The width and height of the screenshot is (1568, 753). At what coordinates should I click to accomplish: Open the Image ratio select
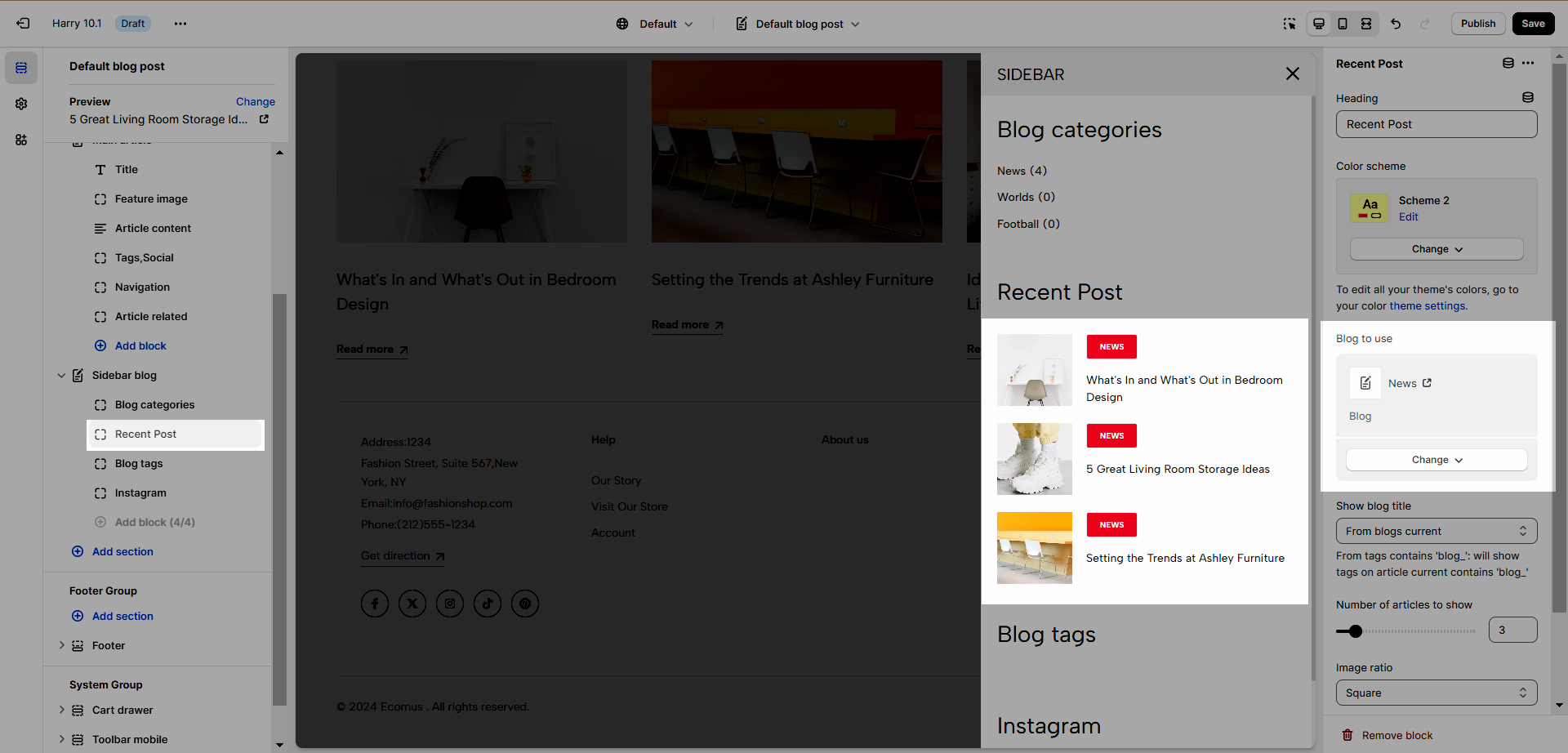(x=1437, y=693)
